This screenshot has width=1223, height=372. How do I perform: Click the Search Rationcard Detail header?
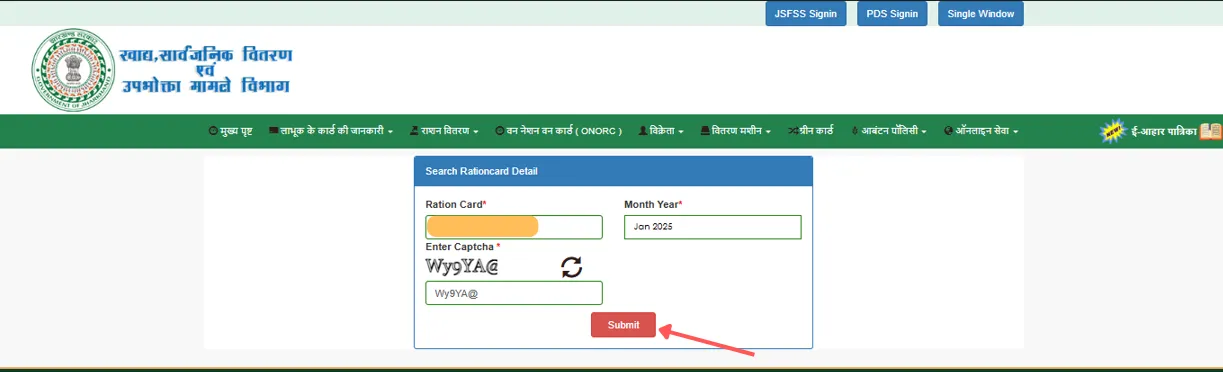click(613, 171)
